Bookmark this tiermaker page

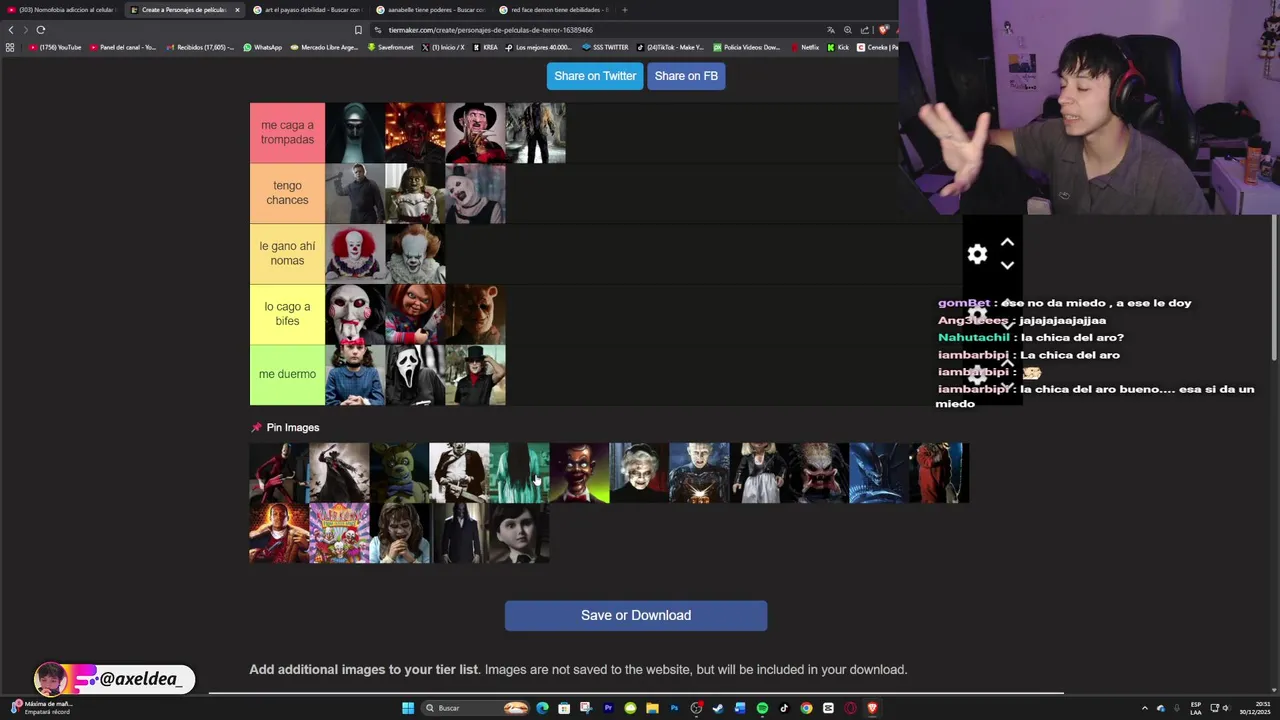[x=358, y=30]
